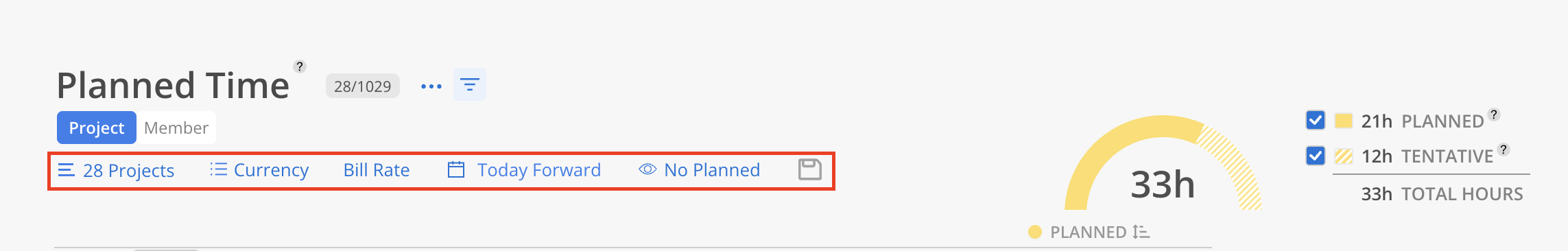Click the help icon next to PLANNED legend
Screen dimensions: 1568x251
tap(1494, 115)
